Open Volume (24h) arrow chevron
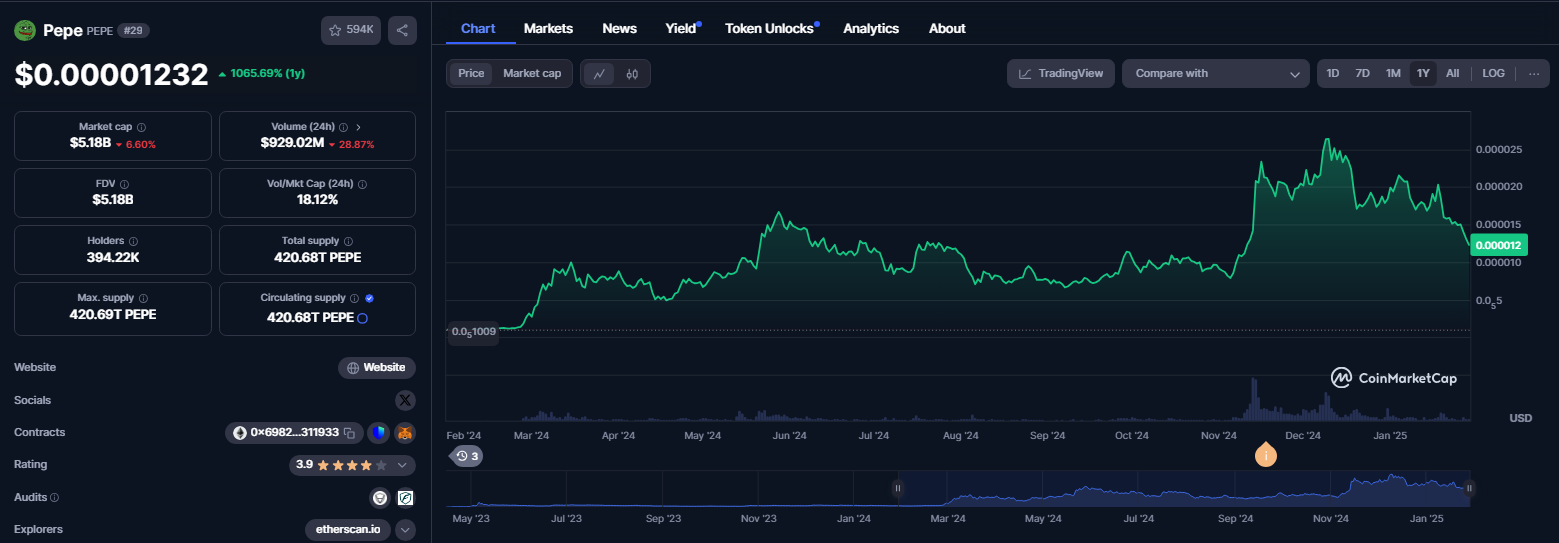Screen dimensions: 1559x543 point(358,128)
